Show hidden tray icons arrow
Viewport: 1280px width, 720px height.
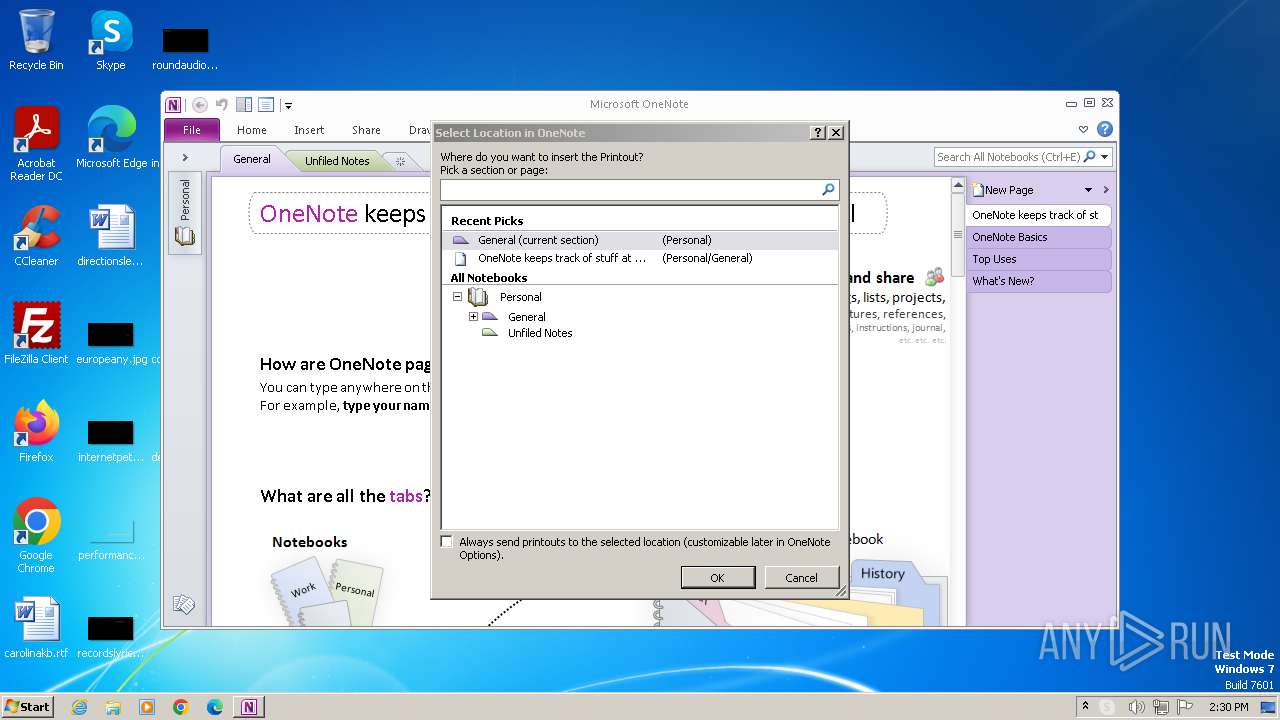1085,706
